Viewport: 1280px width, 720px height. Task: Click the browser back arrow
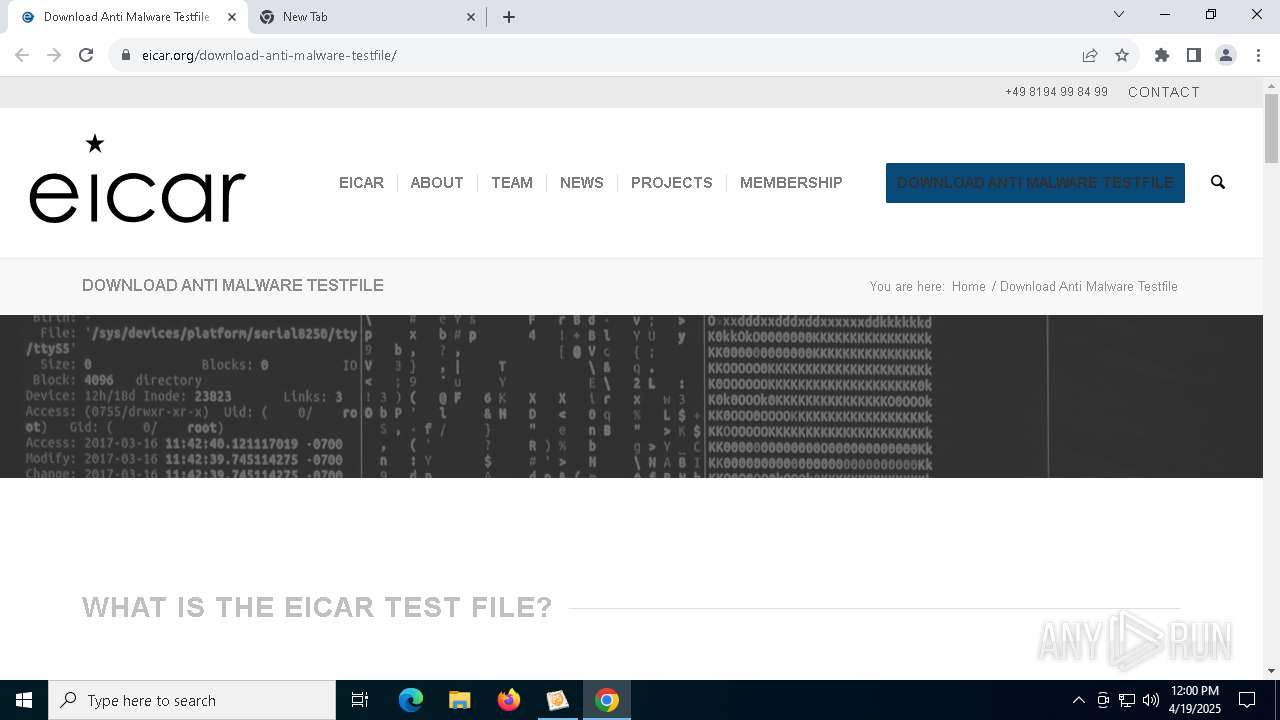coord(22,55)
